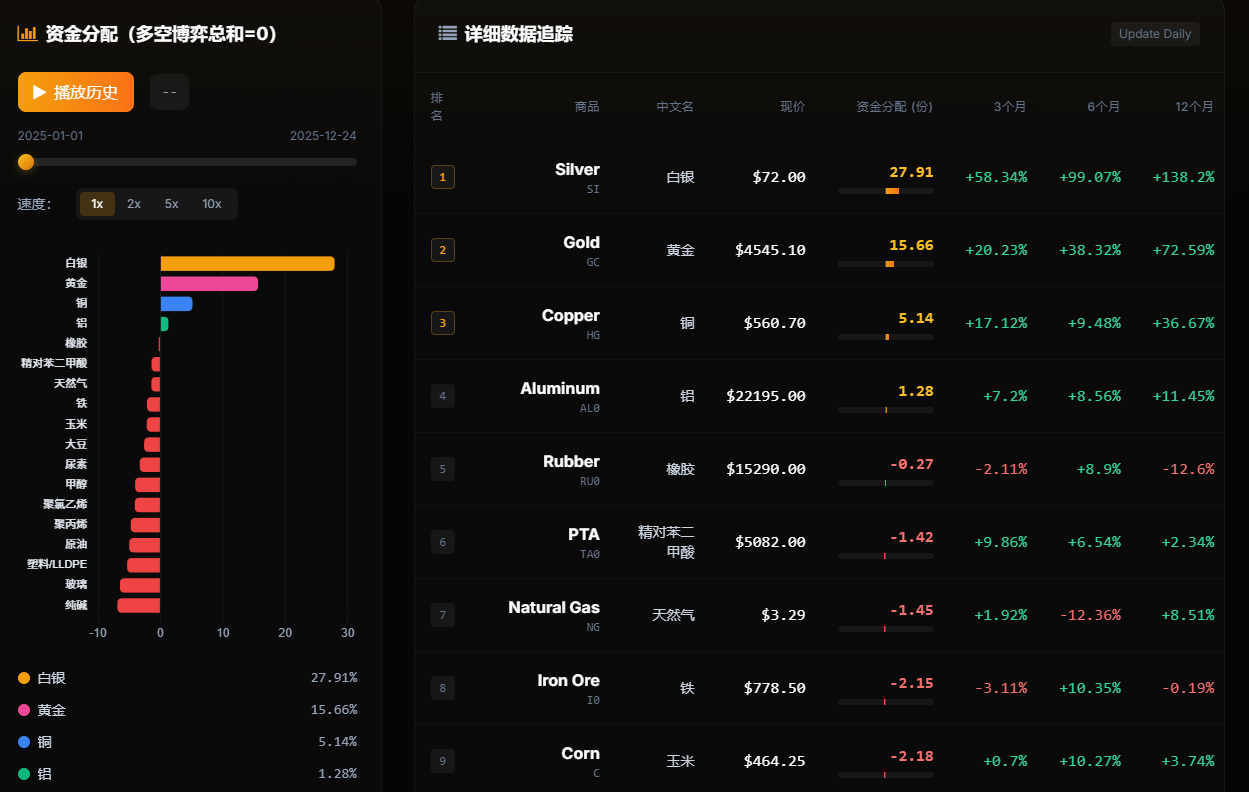This screenshot has width=1249, height=792.
Task: Click the bar chart icon beside 资金分配 title
Action: (x=26, y=33)
